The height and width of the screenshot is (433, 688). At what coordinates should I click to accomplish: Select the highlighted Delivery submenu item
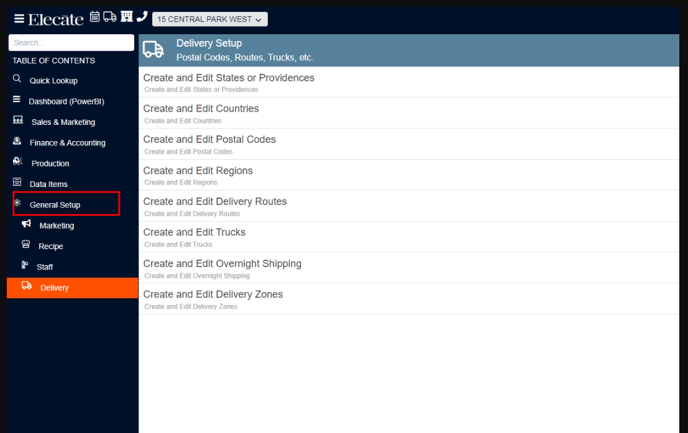[72, 288]
